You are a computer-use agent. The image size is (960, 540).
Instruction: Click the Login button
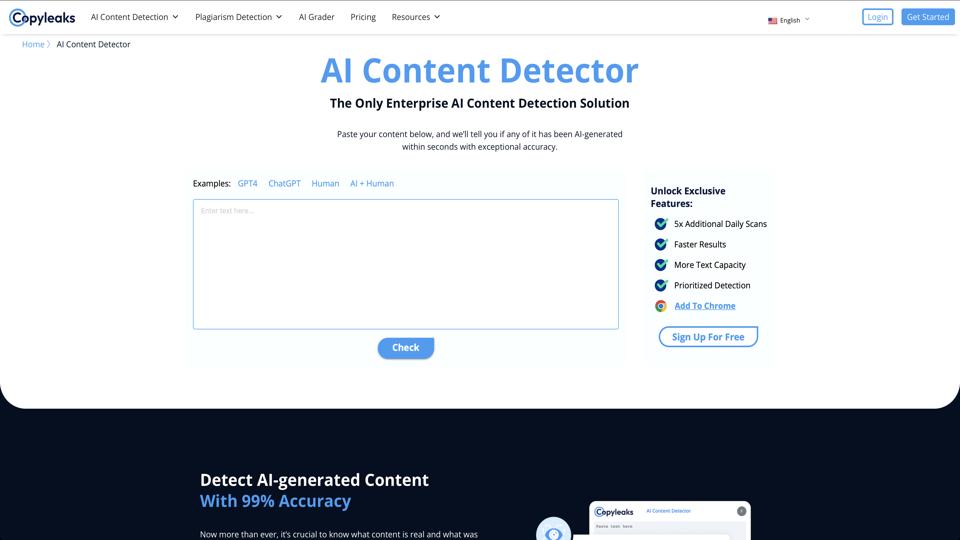(x=877, y=17)
